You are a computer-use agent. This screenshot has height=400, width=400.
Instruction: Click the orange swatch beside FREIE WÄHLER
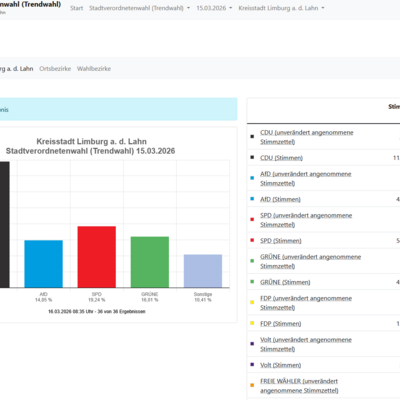(252, 385)
